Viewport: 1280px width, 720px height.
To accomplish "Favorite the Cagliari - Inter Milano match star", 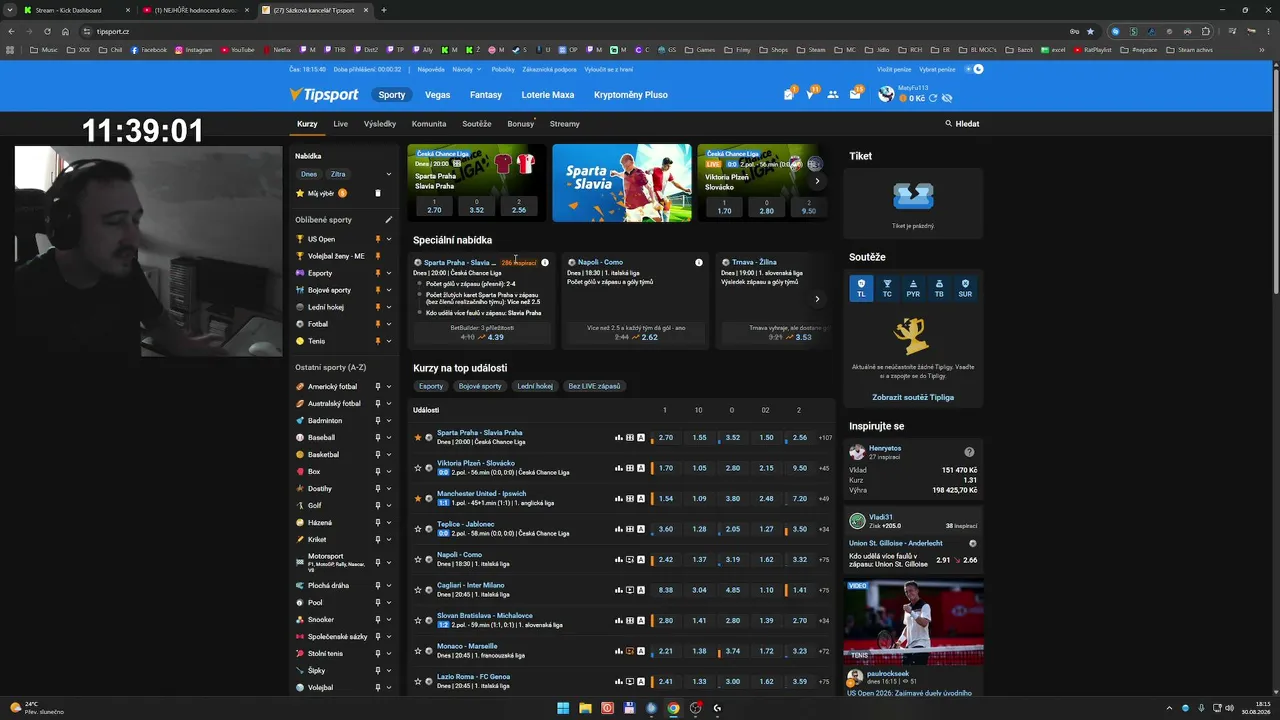I will click(x=418, y=590).
